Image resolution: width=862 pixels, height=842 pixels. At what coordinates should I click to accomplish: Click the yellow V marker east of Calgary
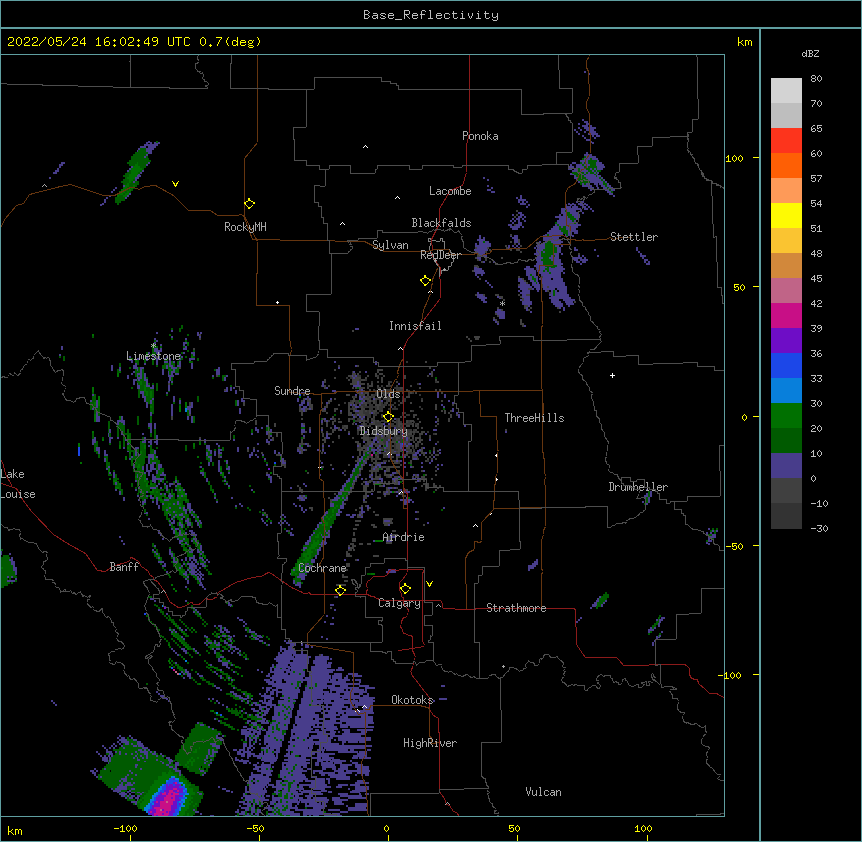[429, 584]
